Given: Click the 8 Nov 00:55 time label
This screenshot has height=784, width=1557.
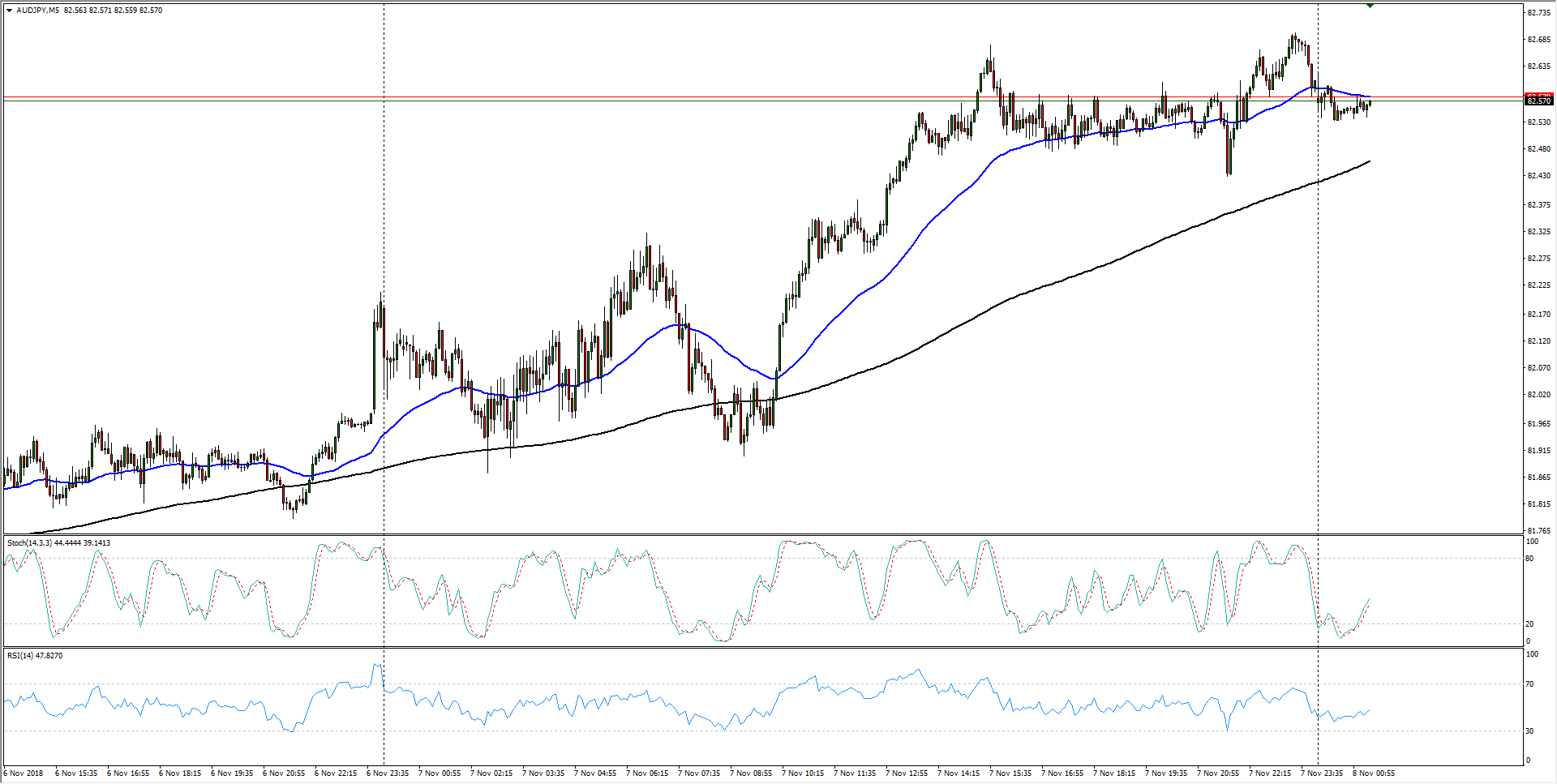Looking at the screenshot, I should (x=1374, y=773).
